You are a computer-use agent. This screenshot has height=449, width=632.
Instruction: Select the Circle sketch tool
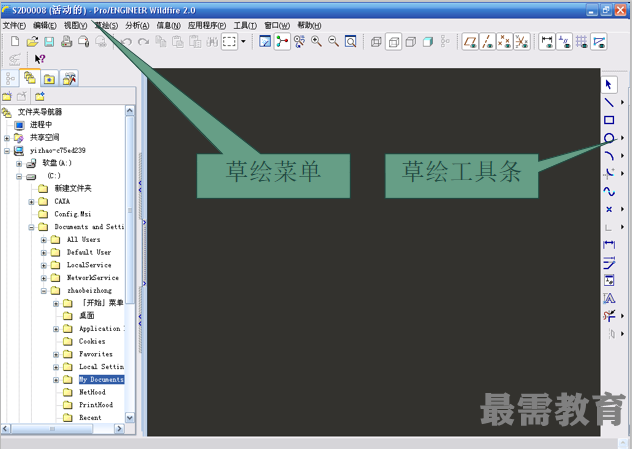[x=609, y=138]
